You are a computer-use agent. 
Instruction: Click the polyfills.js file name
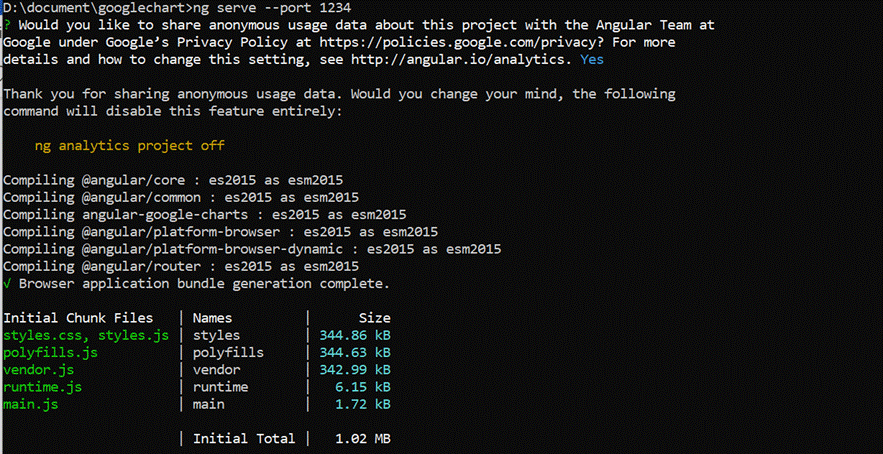[50, 353]
